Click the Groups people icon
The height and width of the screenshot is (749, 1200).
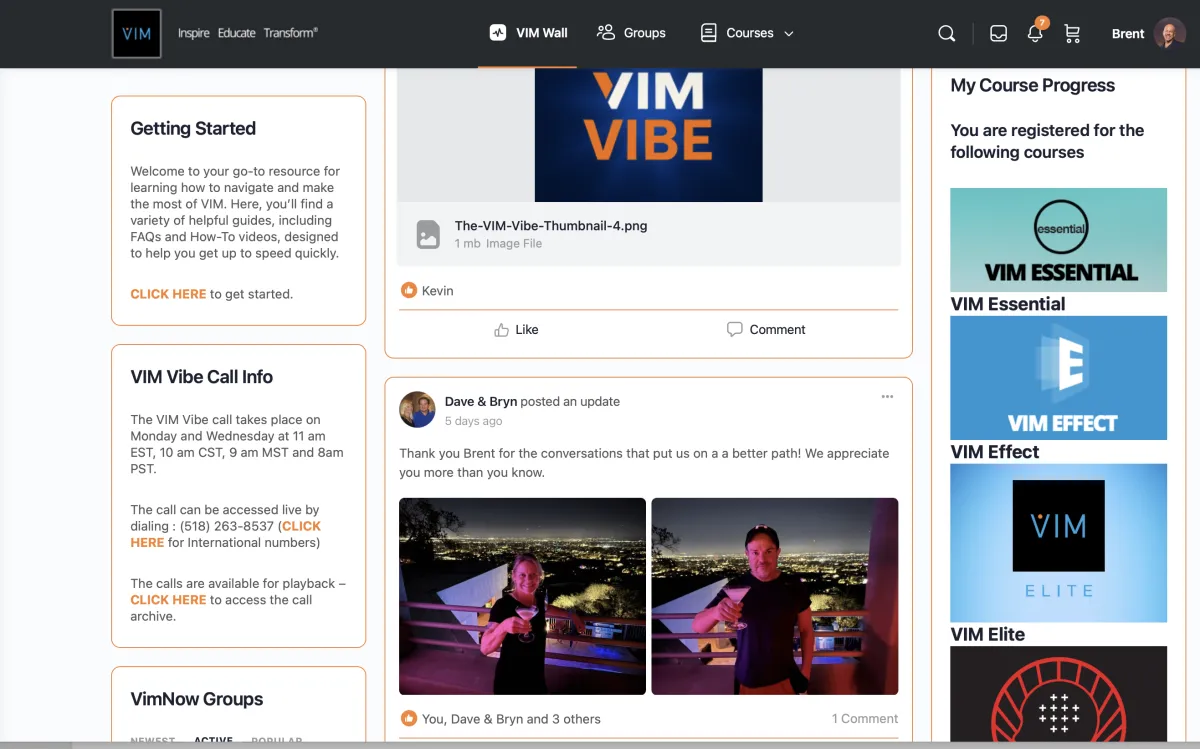[605, 32]
